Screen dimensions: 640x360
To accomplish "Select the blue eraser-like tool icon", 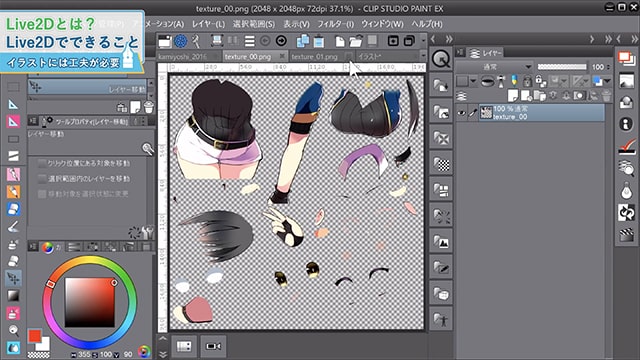I will click(13, 209).
